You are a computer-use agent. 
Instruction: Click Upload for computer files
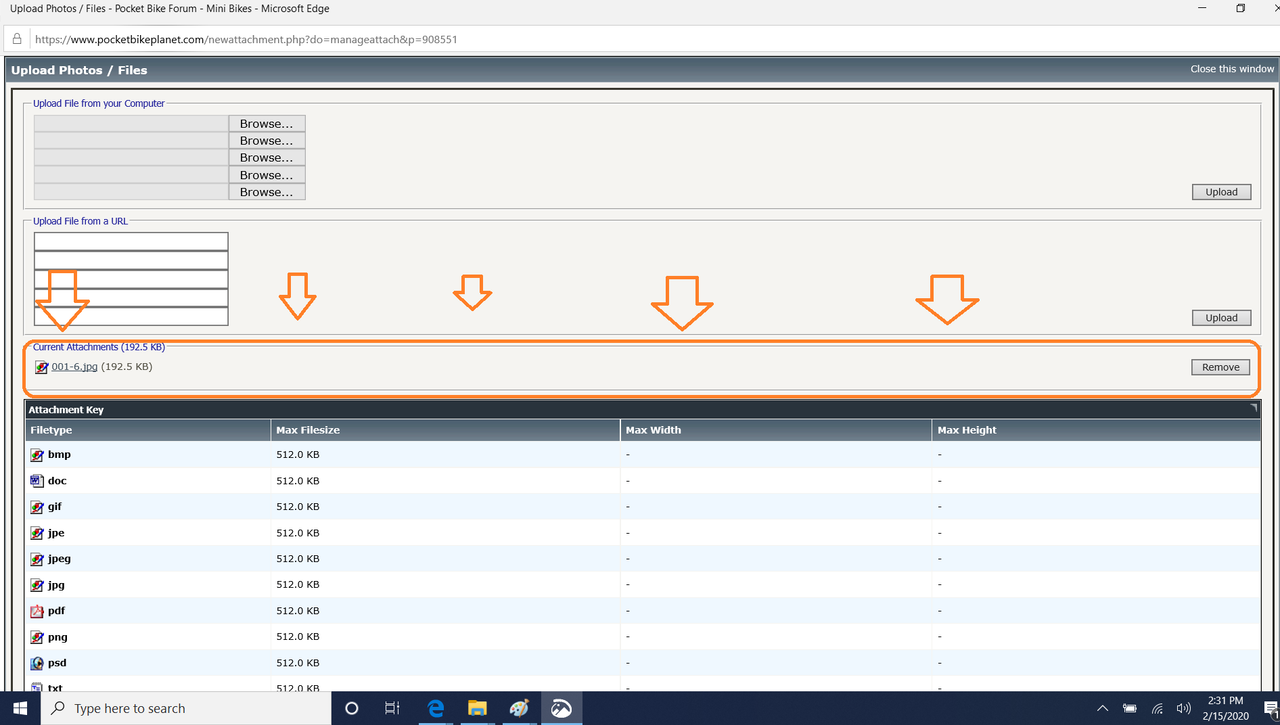1221,192
